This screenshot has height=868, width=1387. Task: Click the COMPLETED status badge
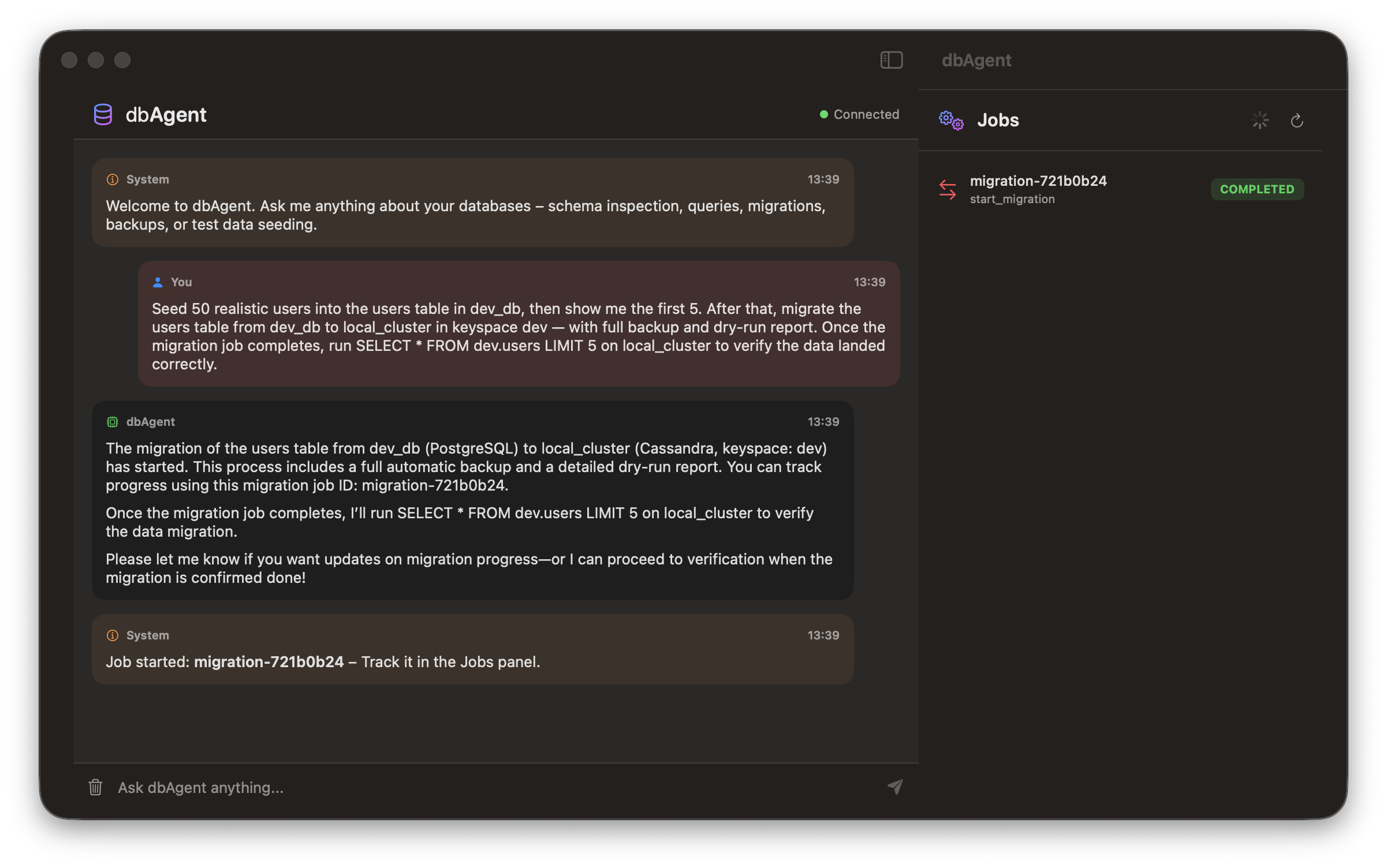1257,189
